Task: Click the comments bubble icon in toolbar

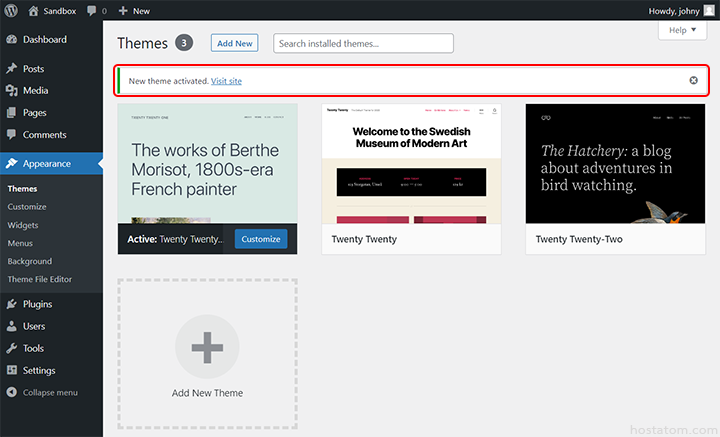Action: [x=92, y=10]
